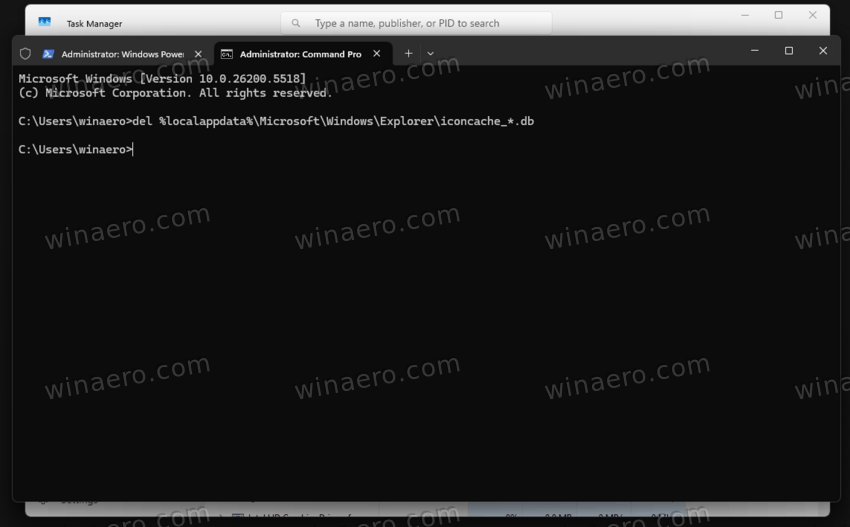
Task: Click the Microsoft Corporation copyright line
Action: [x=175, y=93]
